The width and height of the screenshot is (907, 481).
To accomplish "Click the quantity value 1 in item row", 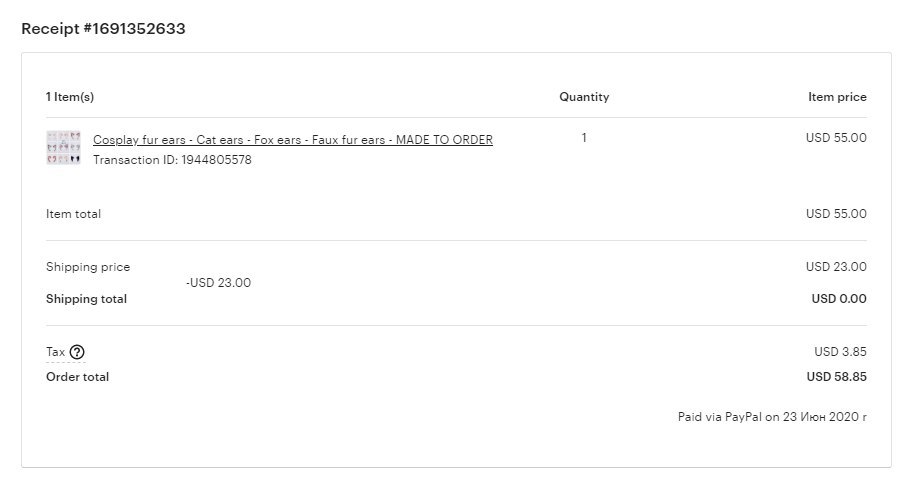I will pyautogui.click(x=584, y=138).
